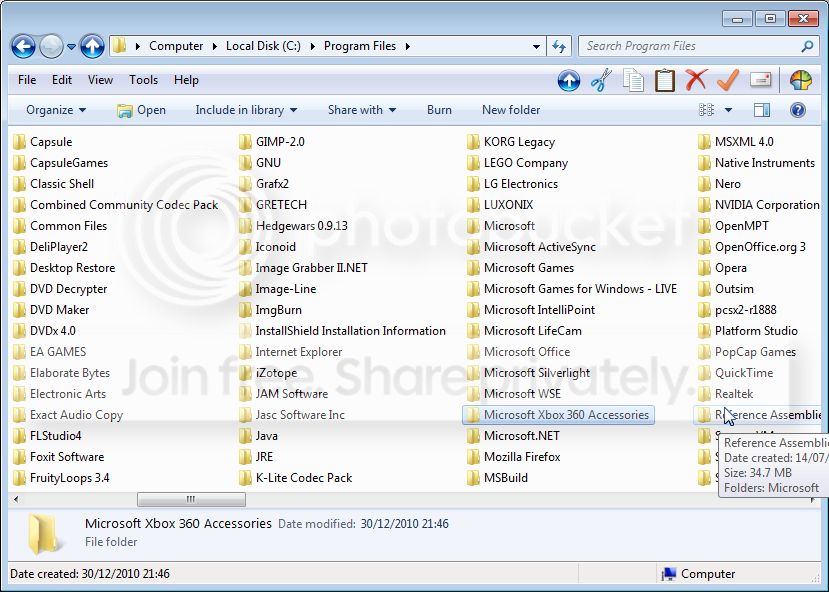
Task: Click the Change your view icon
Action: pos(706,110)
